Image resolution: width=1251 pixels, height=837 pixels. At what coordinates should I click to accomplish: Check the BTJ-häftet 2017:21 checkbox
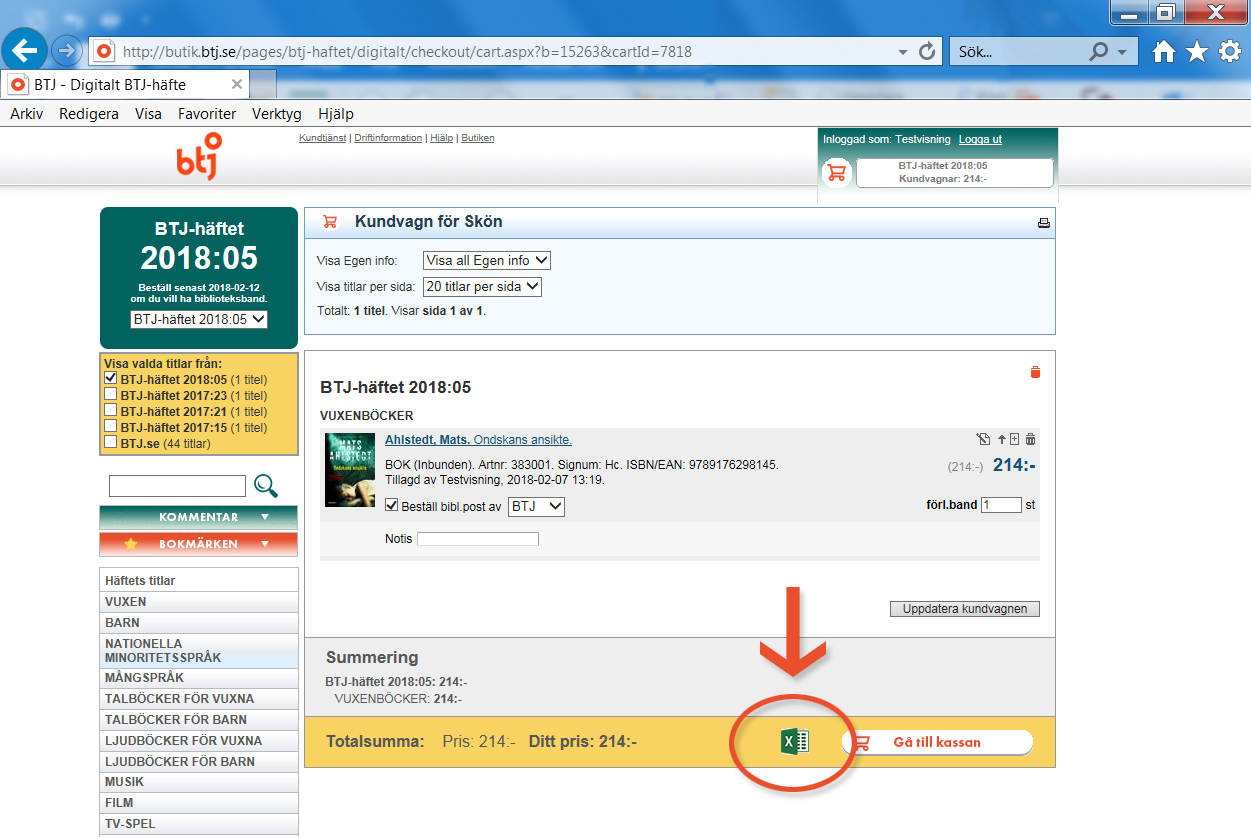point(111,411)
